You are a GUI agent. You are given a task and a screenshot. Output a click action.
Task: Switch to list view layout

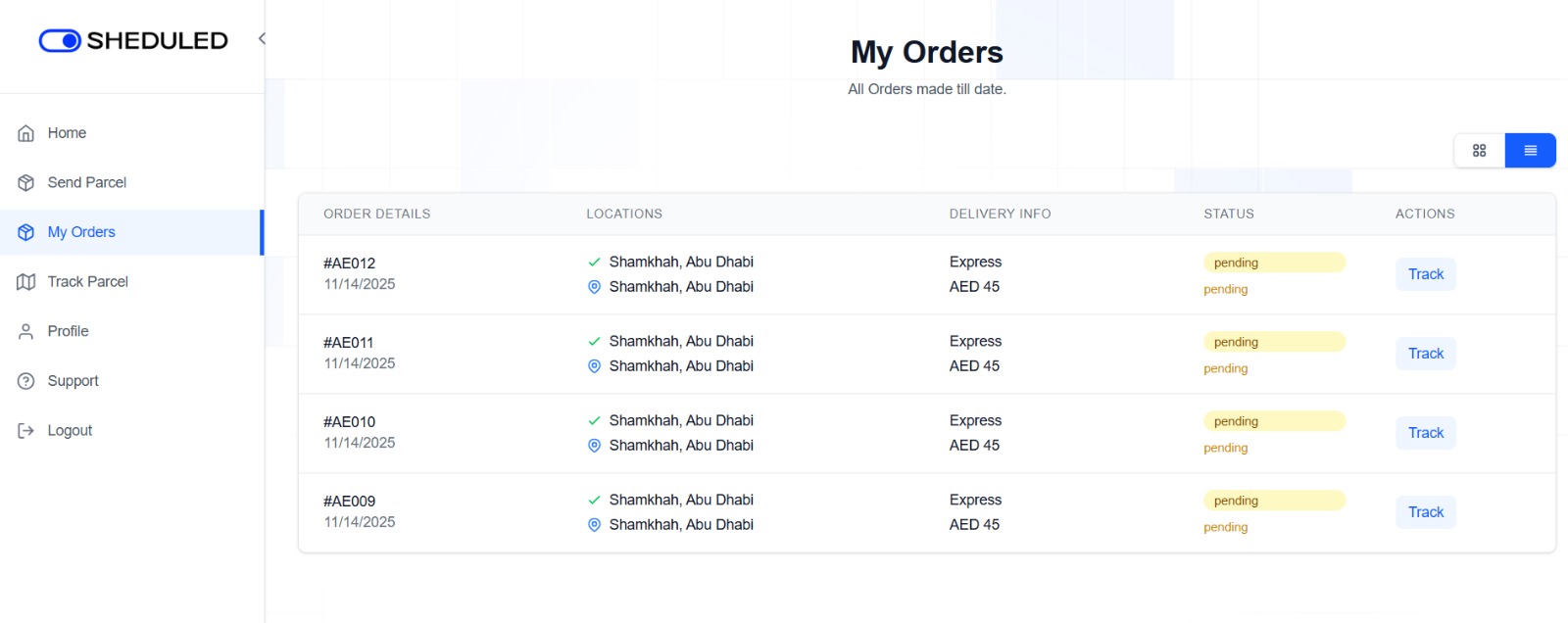tap(1530, 151)
